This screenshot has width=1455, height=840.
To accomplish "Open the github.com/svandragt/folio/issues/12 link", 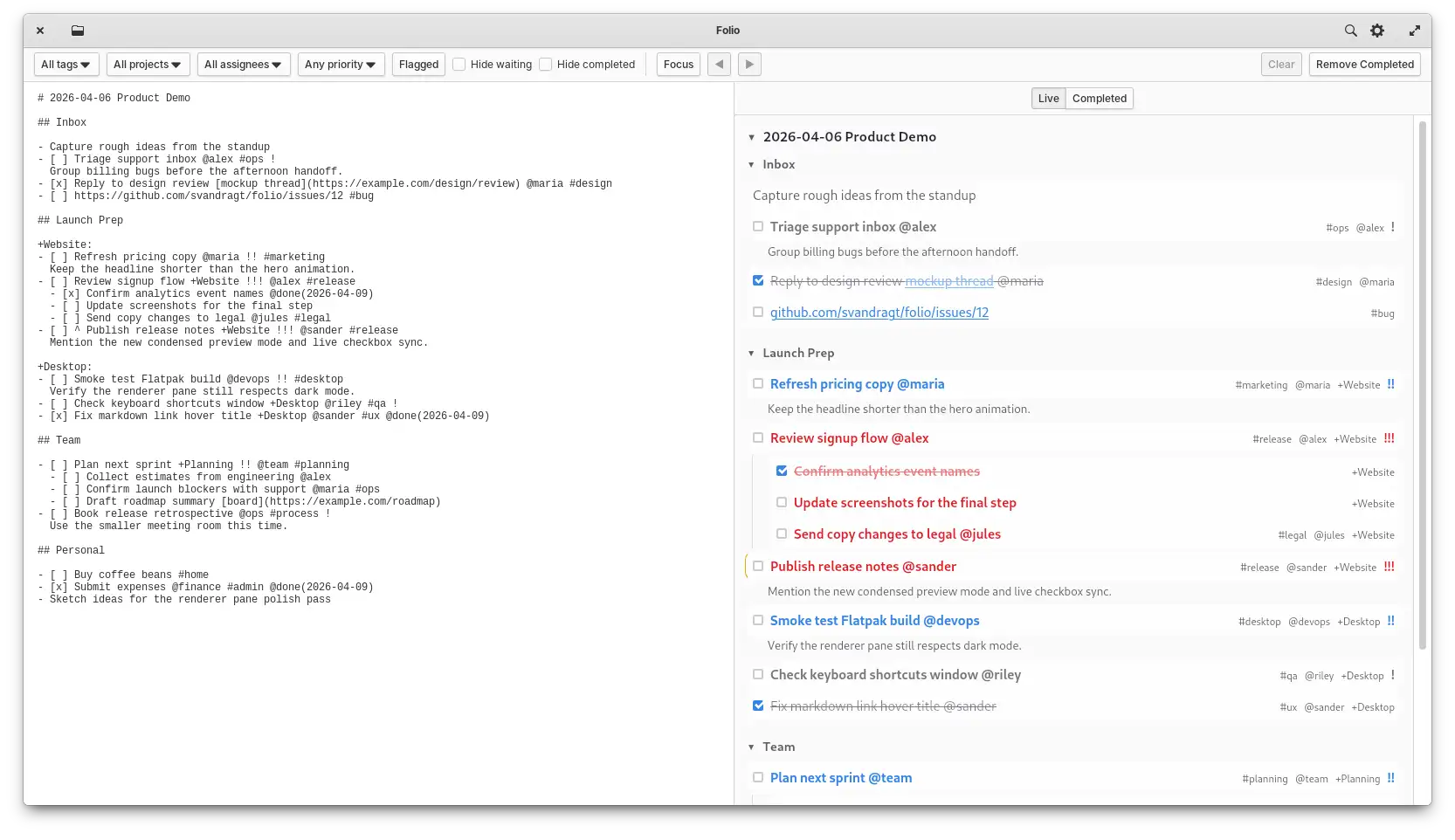I will click(879, 313).
